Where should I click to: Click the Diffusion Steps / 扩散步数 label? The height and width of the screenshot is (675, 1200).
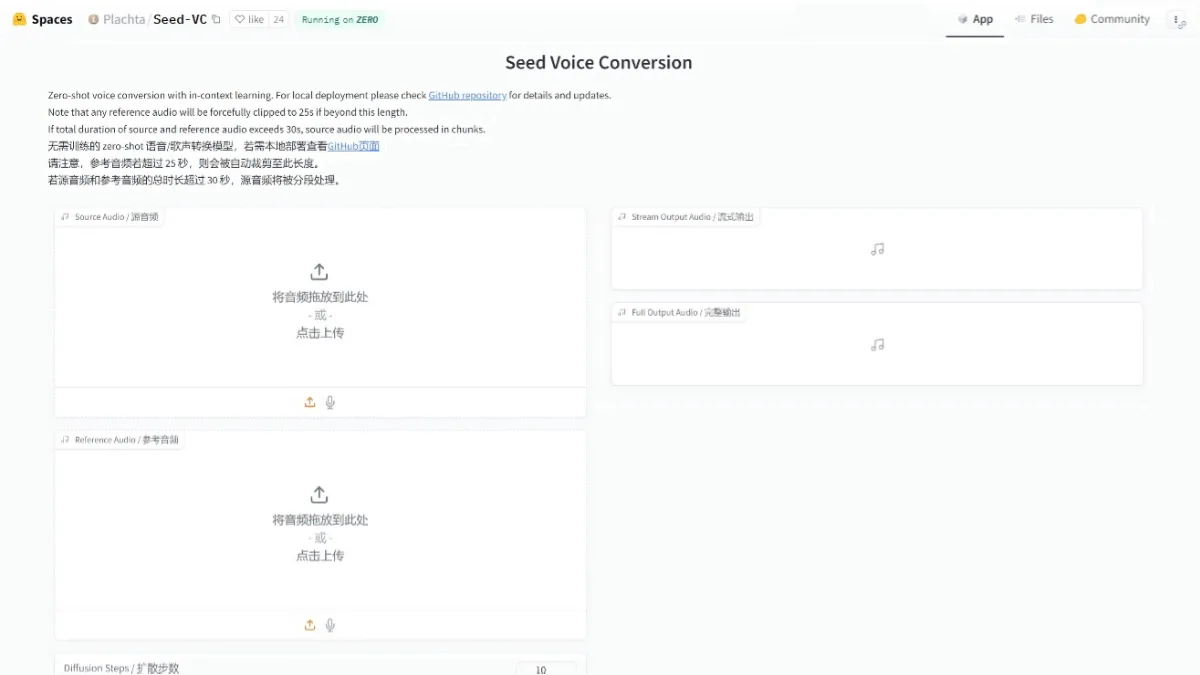tap(121, 668)
